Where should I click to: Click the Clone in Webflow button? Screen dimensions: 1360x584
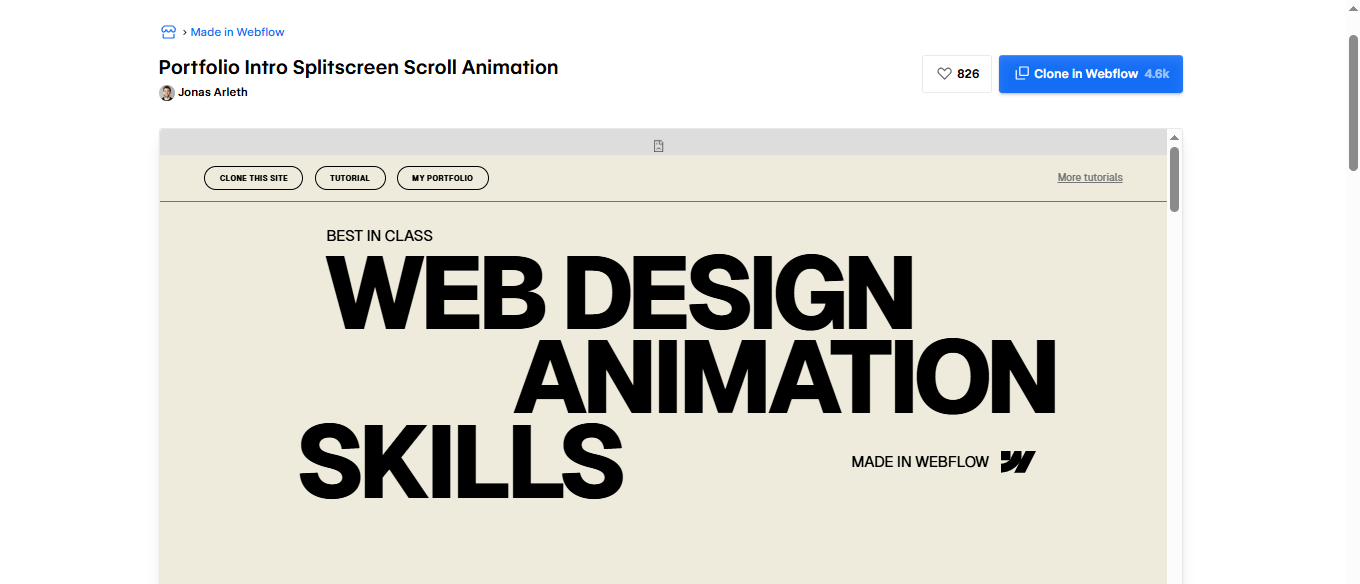pos(1091,74)
